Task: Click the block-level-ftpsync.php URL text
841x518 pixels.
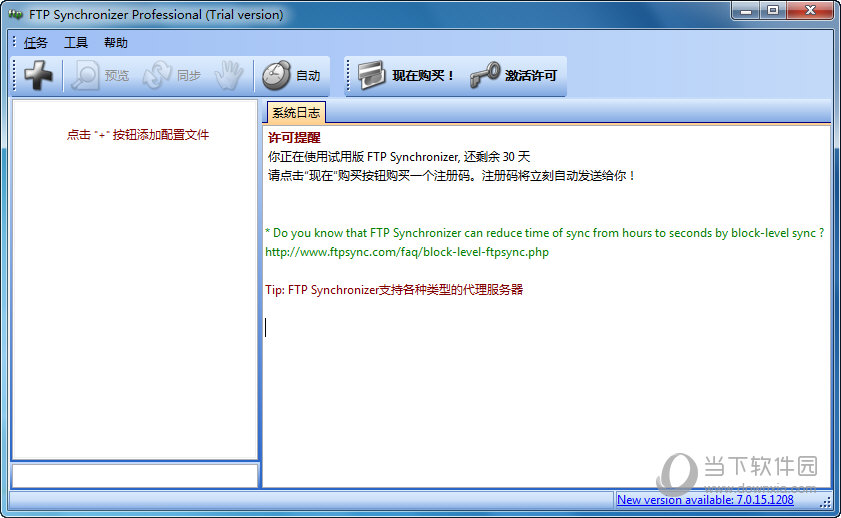Action: point(407,252)
